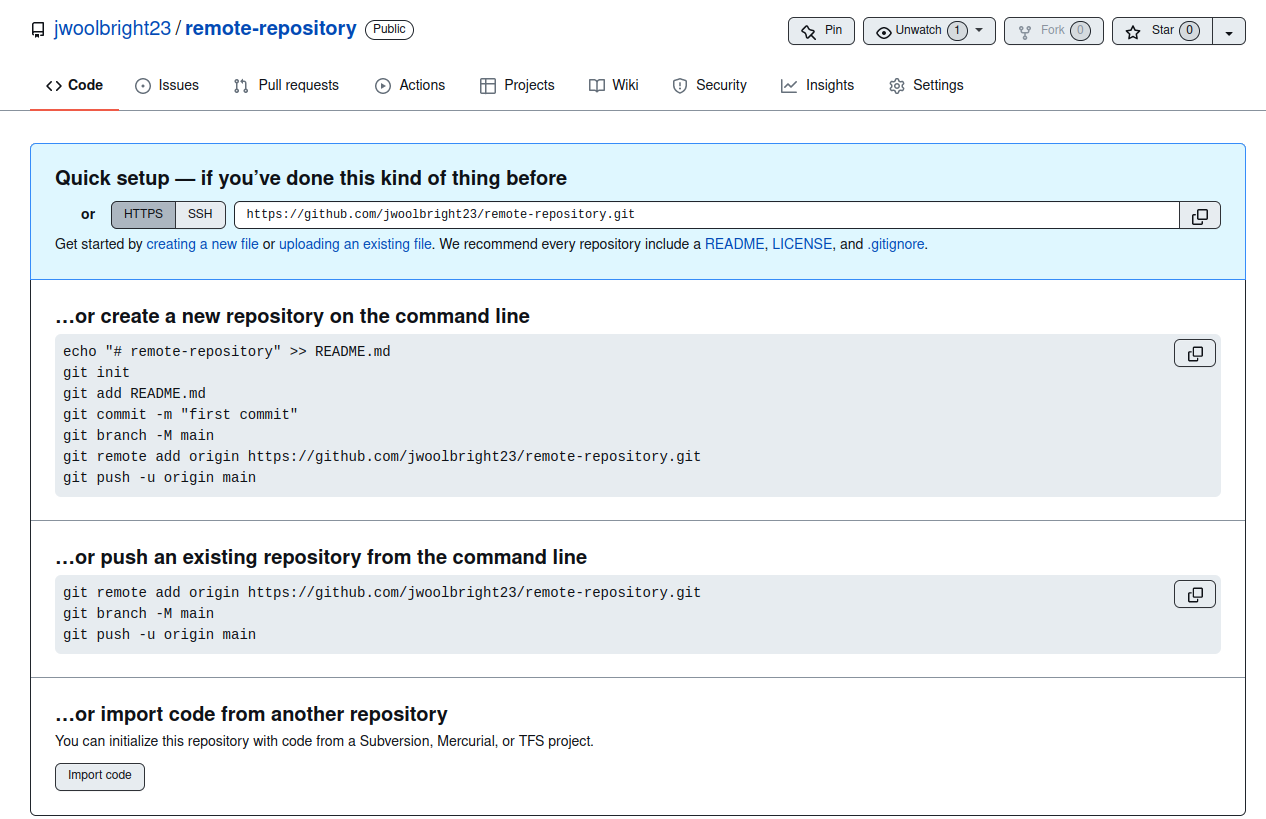Open the Pull requests tab
The width and height of the screenshot is (1266, 819).
(x=286, y=86)
